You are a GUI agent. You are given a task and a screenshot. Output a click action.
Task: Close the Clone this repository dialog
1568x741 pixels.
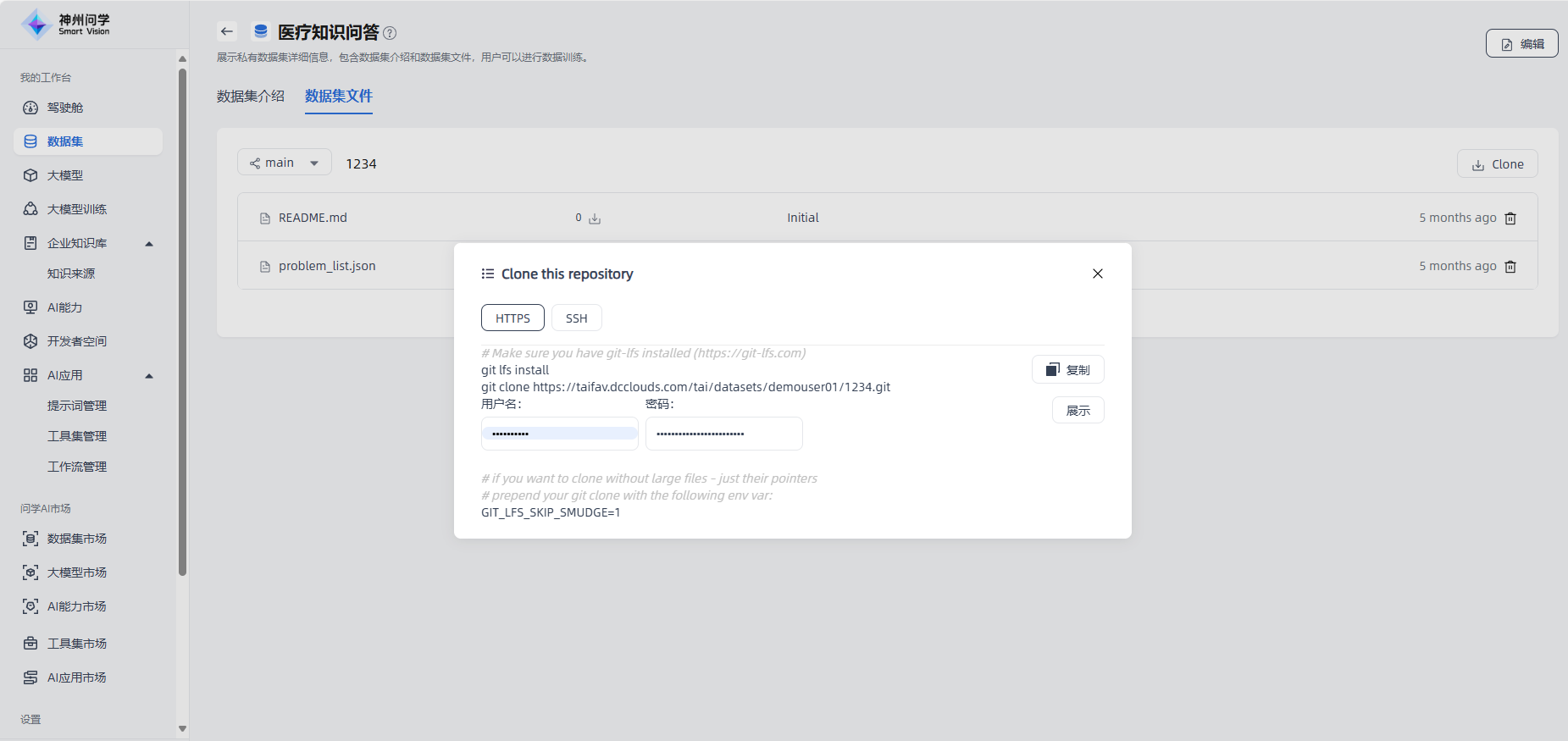coord(1098,274)
